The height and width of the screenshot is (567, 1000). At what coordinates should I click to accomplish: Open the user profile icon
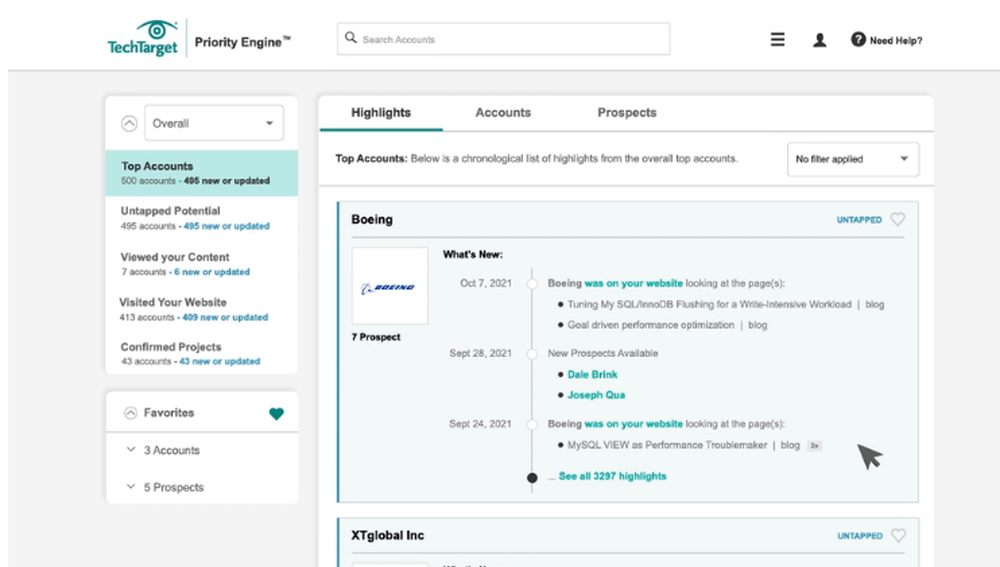click(820, 40)
